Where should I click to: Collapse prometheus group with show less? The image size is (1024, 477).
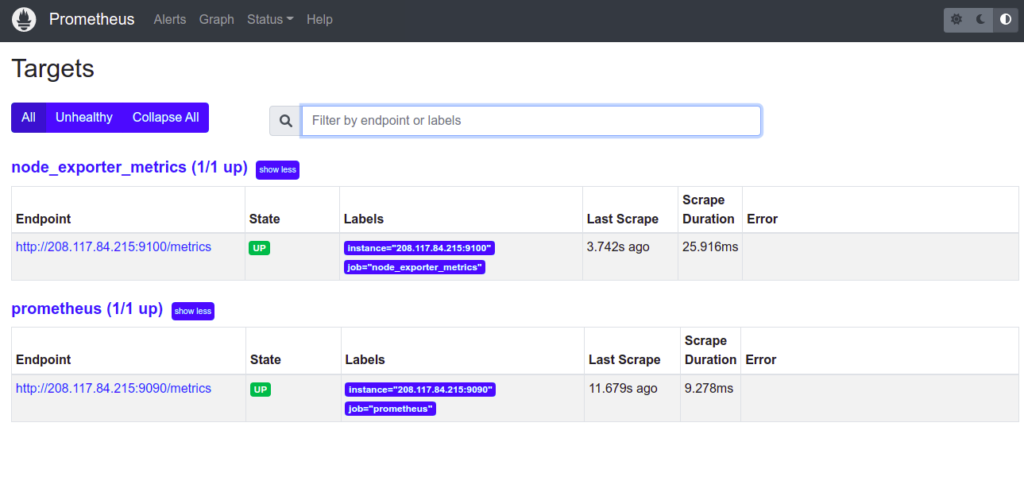pos(193,311)
